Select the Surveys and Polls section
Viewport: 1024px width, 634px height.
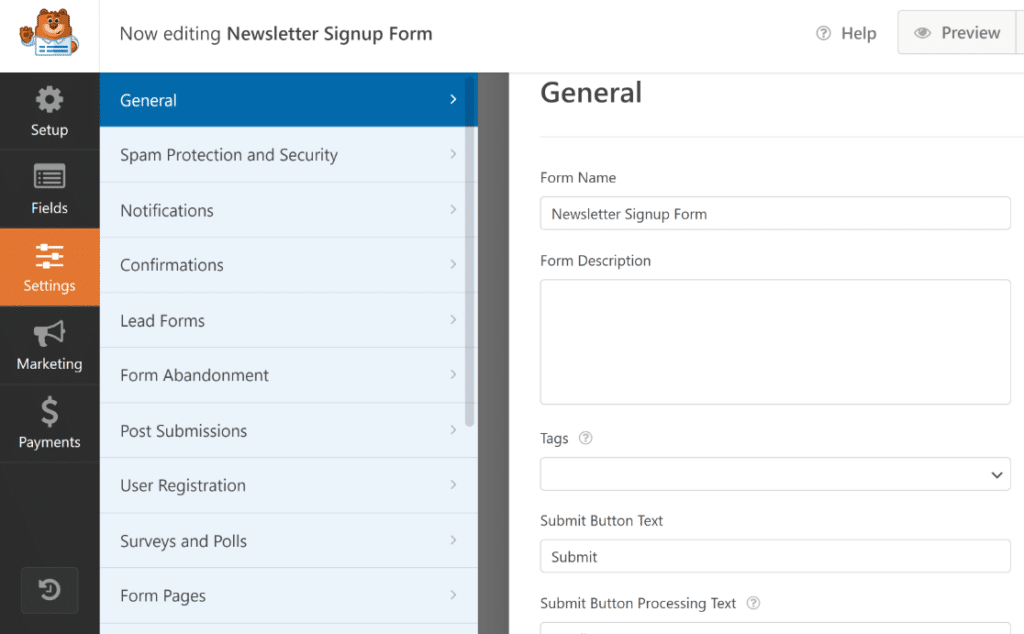[288, 541]
